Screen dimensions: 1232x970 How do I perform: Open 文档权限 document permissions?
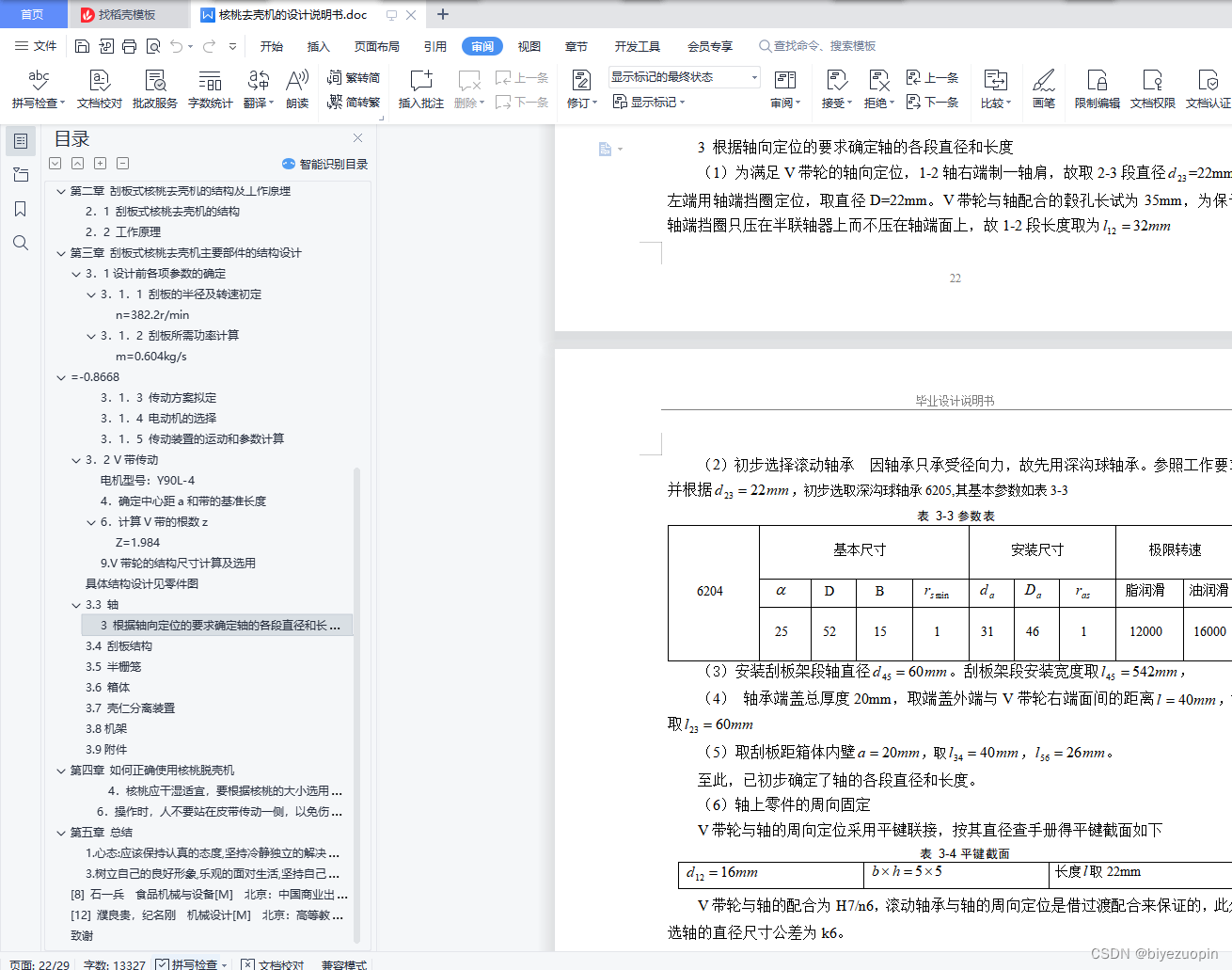[x=1153, y=89]
